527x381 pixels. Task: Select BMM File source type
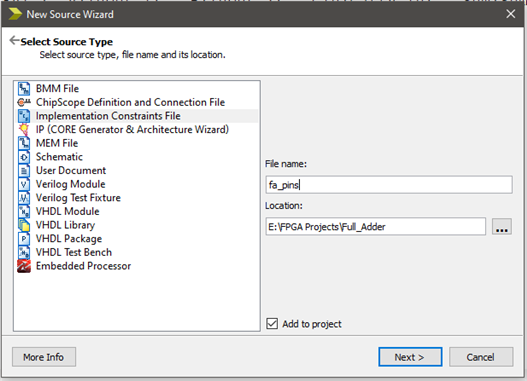click(57, 89)
